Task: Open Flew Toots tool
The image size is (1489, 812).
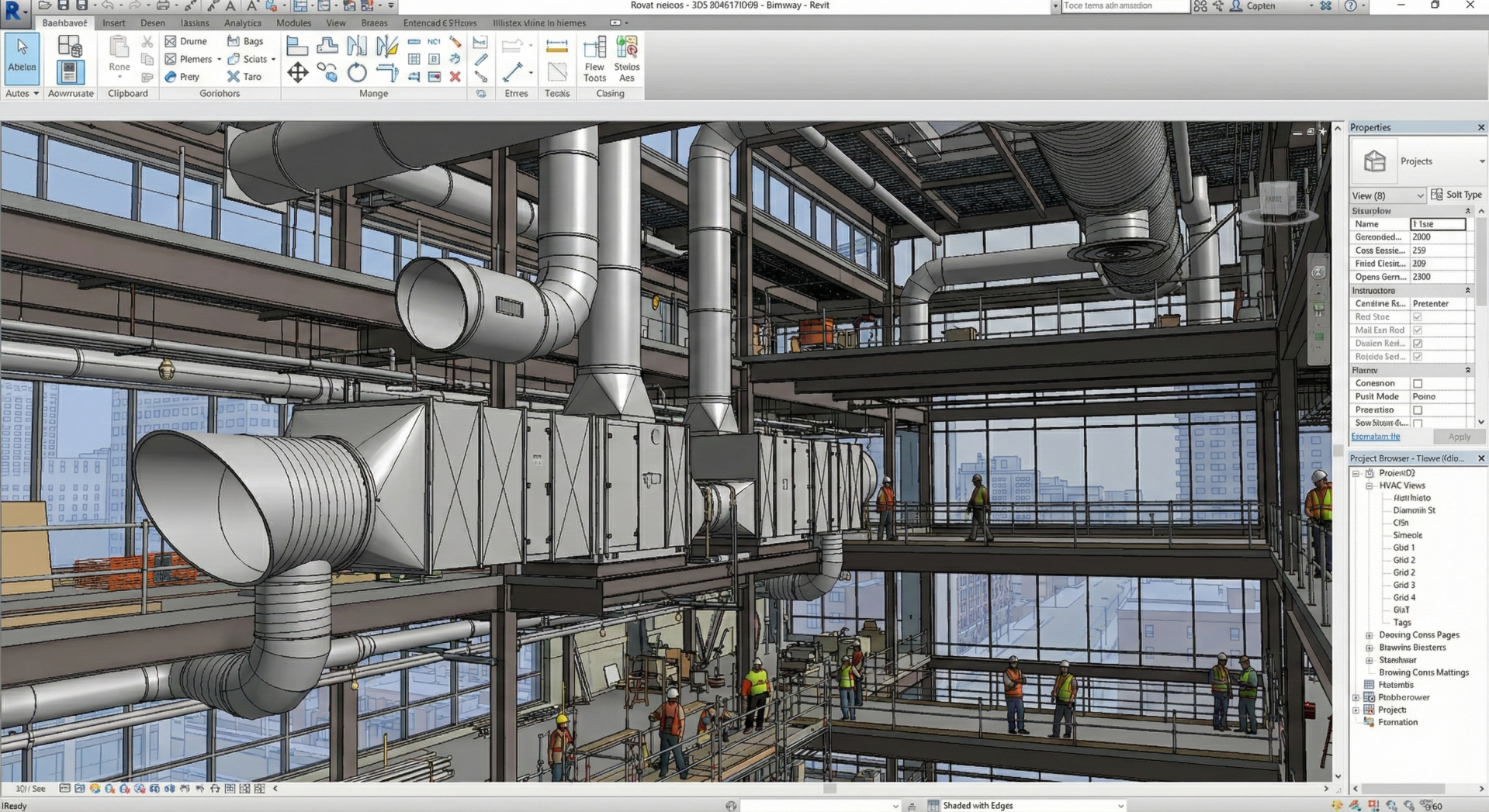Action: pyautogui.click(x=594, y=59)
